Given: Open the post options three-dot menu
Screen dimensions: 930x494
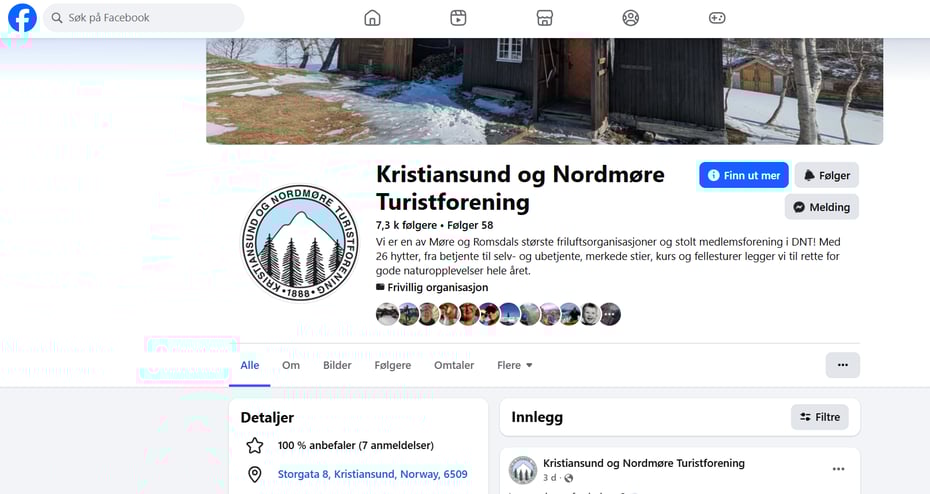Looking at the screenshot, I should click(838, 469).
